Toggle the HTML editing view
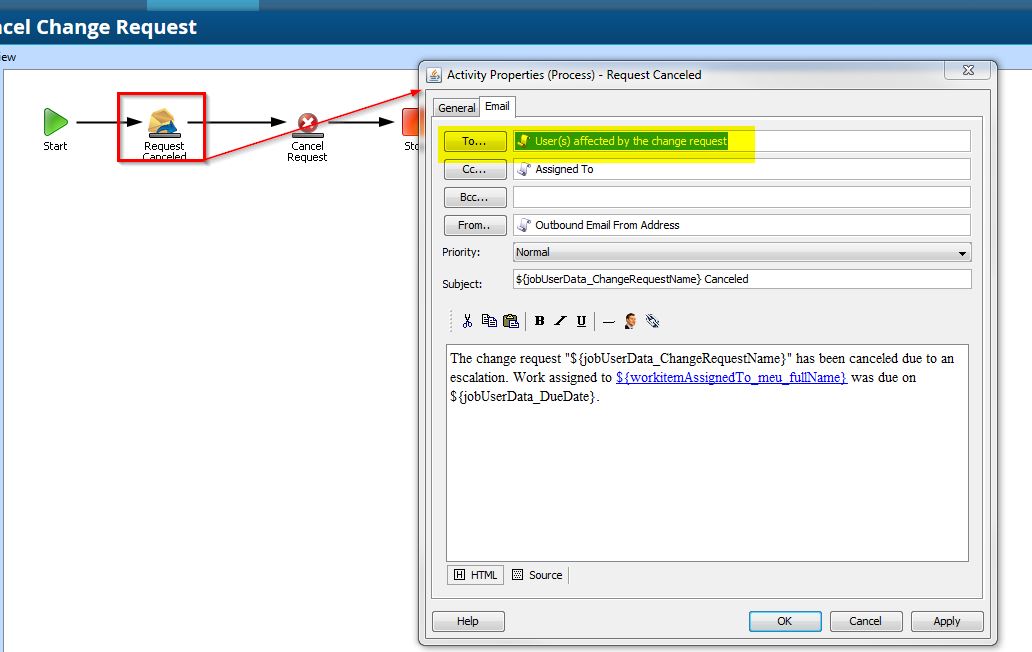Viewport: 1032px width, 652px height. pyautogui.click(x=474, y=575)
